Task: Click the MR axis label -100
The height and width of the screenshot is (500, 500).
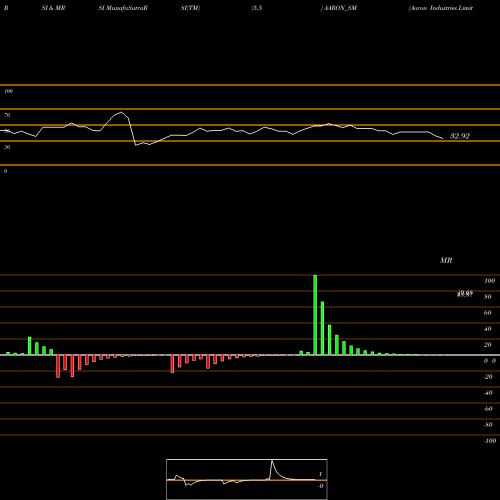Action: 490,441
